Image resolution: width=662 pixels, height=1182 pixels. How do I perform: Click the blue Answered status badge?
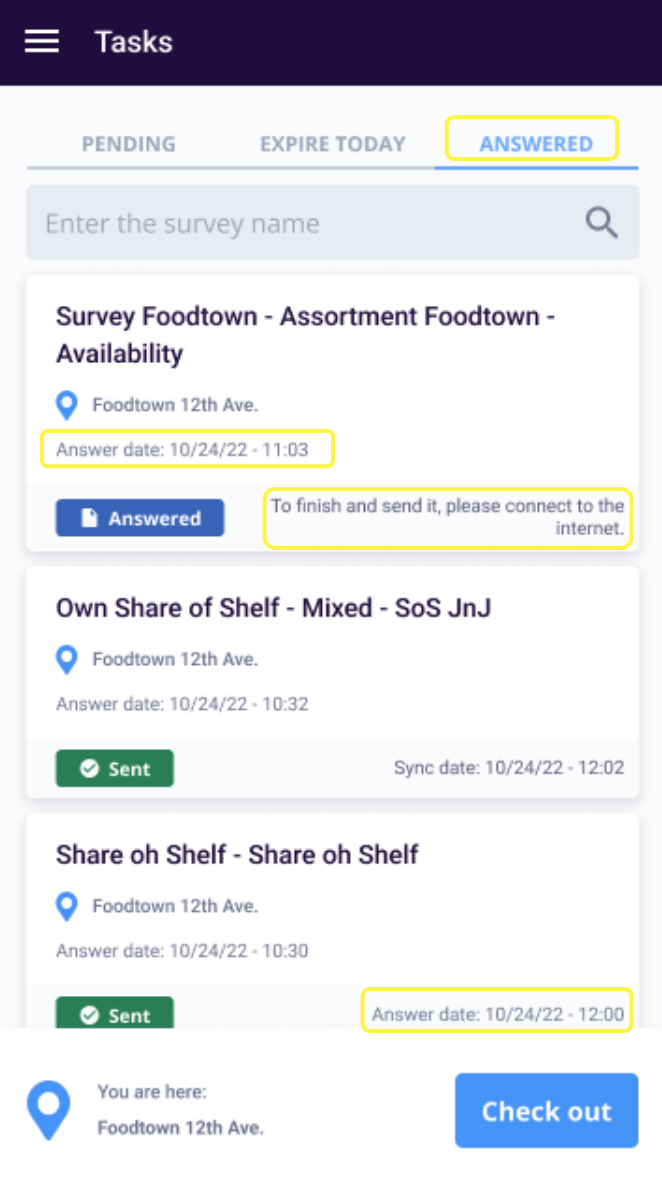tap(140, 518)
